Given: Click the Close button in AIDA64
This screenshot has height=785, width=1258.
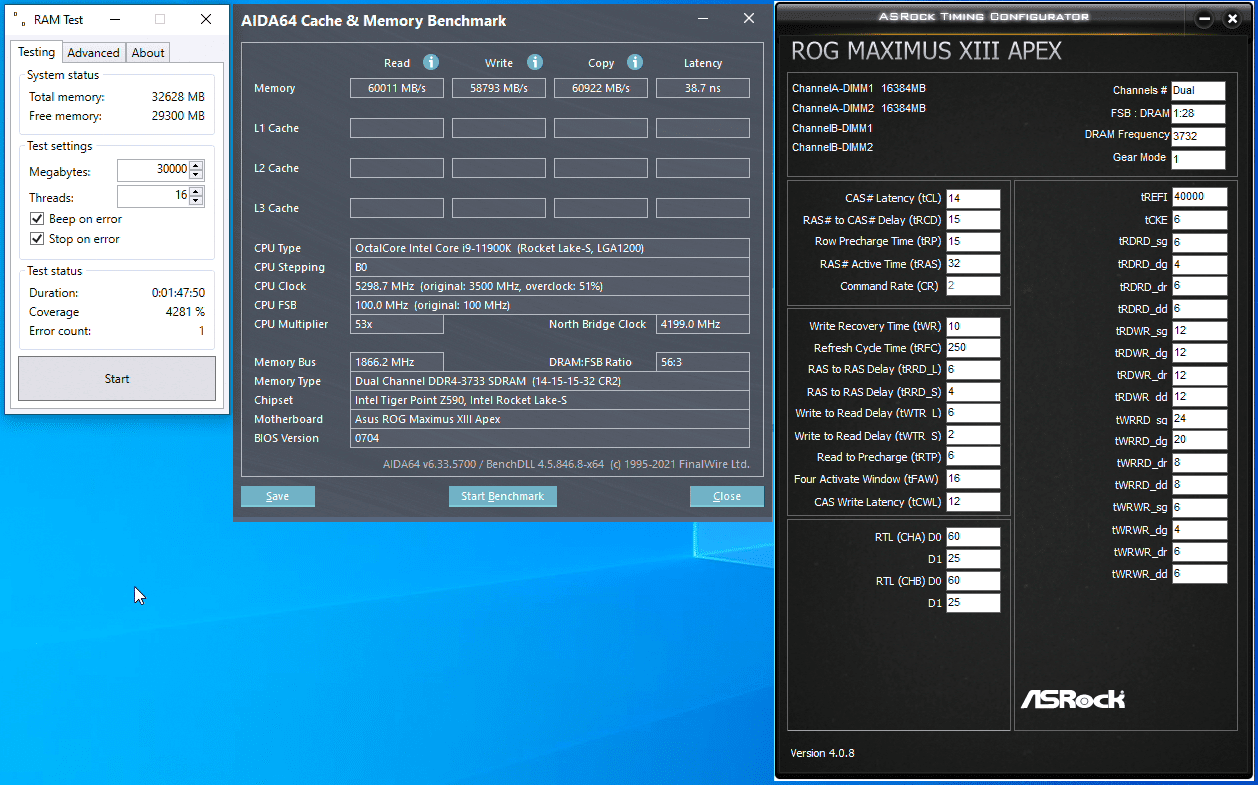Looking at the screenshot, I should [727, 496].
